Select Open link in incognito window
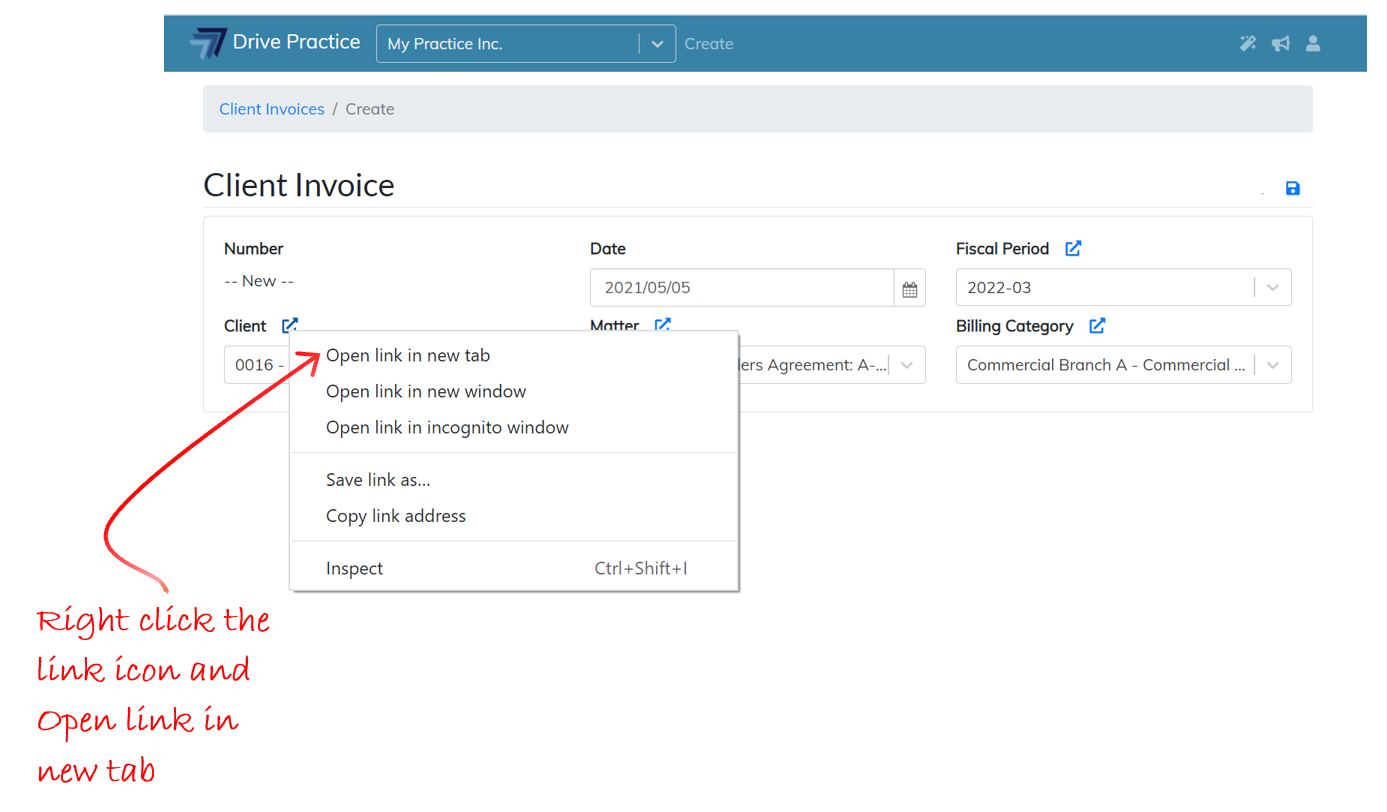The height and width of the screenshot is (812, 1387). 447,427
